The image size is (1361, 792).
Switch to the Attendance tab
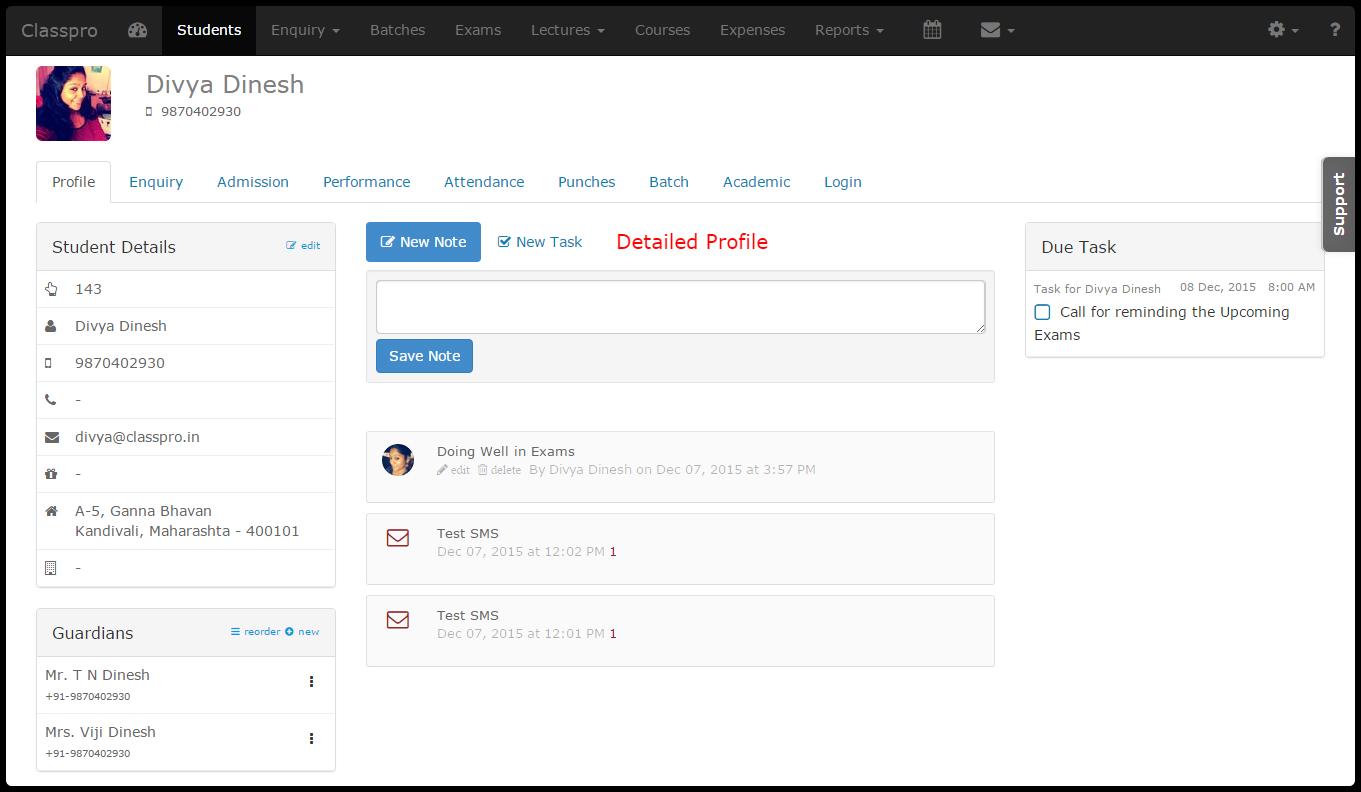coord(484,182)
